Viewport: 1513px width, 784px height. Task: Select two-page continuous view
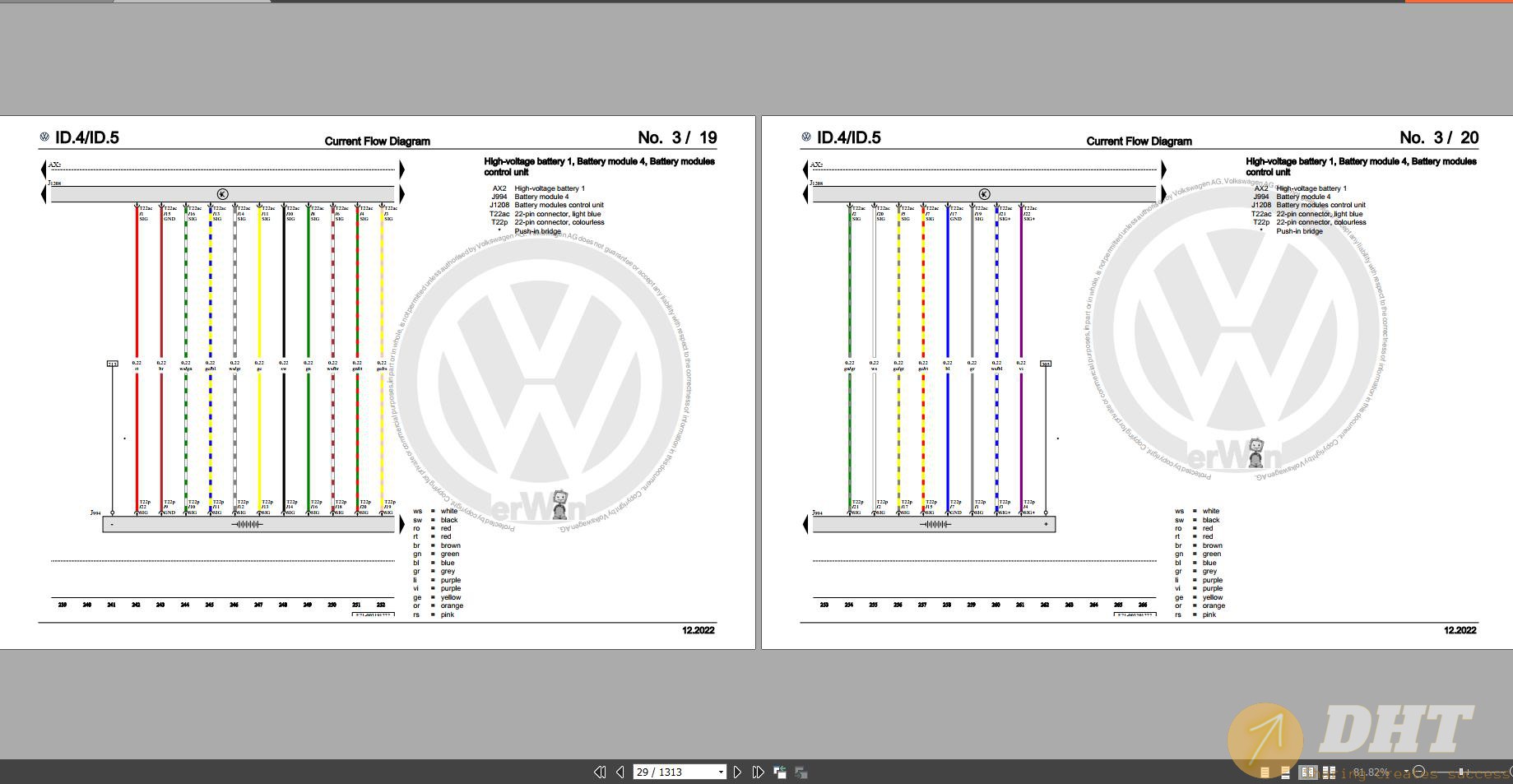tap(1329, 772)
